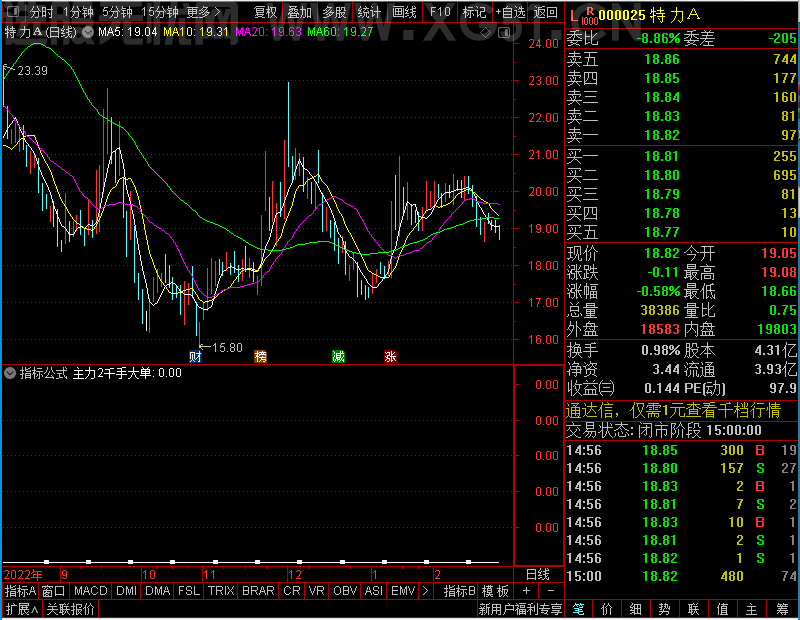
Task: Select the 价 price tab
Action: pos(607,609)
